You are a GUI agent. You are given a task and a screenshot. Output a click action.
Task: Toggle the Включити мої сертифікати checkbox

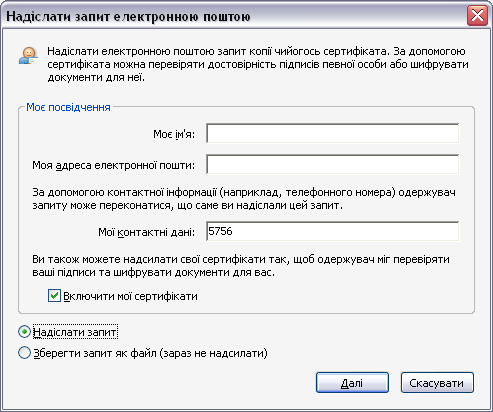point(54,296)
